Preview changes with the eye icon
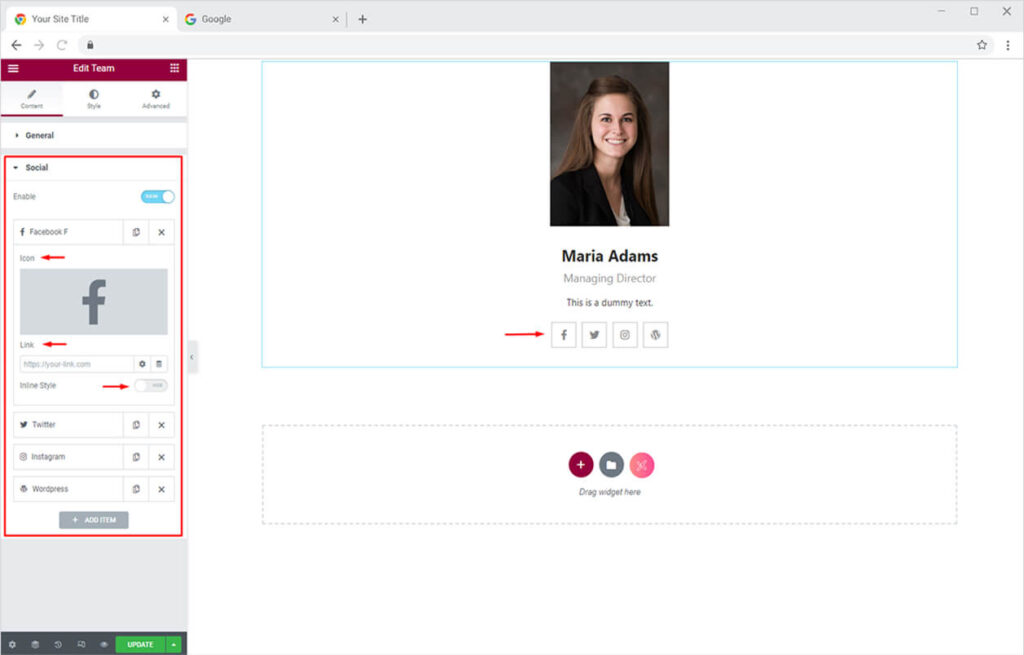Viewport: 1024px width, 655px height. [103, 645]
